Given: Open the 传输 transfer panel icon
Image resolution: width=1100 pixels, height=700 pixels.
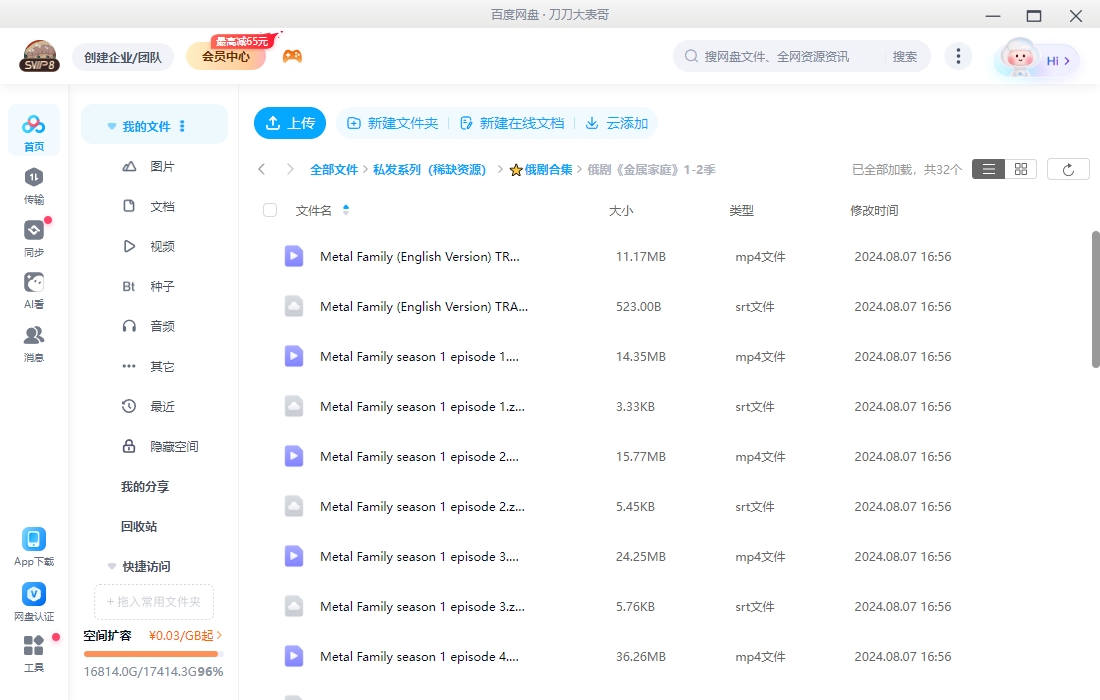Looking at the screenshot, I should [34, 185].
